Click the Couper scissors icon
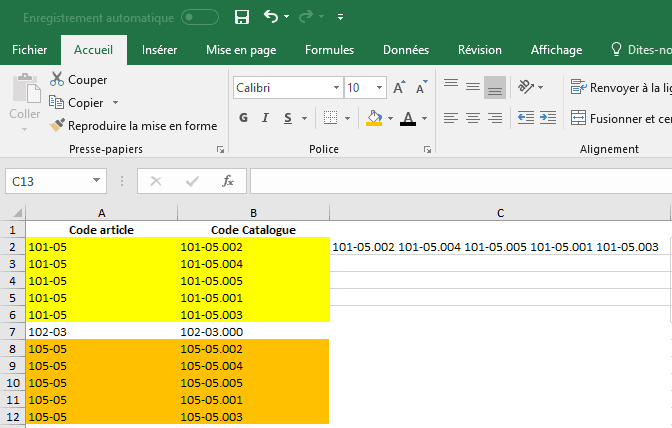 (58, 79)
